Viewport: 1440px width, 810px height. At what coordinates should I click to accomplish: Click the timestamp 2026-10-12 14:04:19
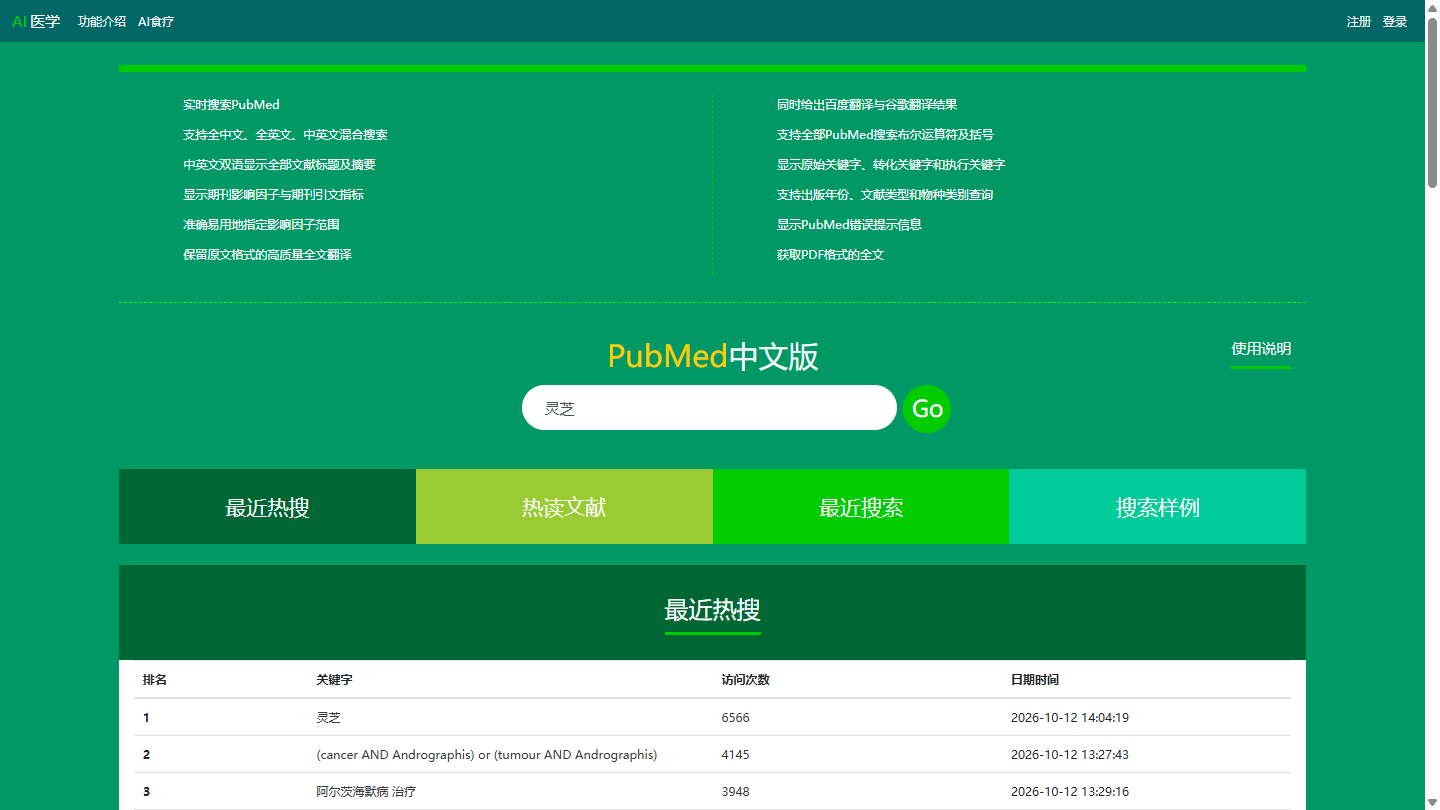[x=1070, y=718]
